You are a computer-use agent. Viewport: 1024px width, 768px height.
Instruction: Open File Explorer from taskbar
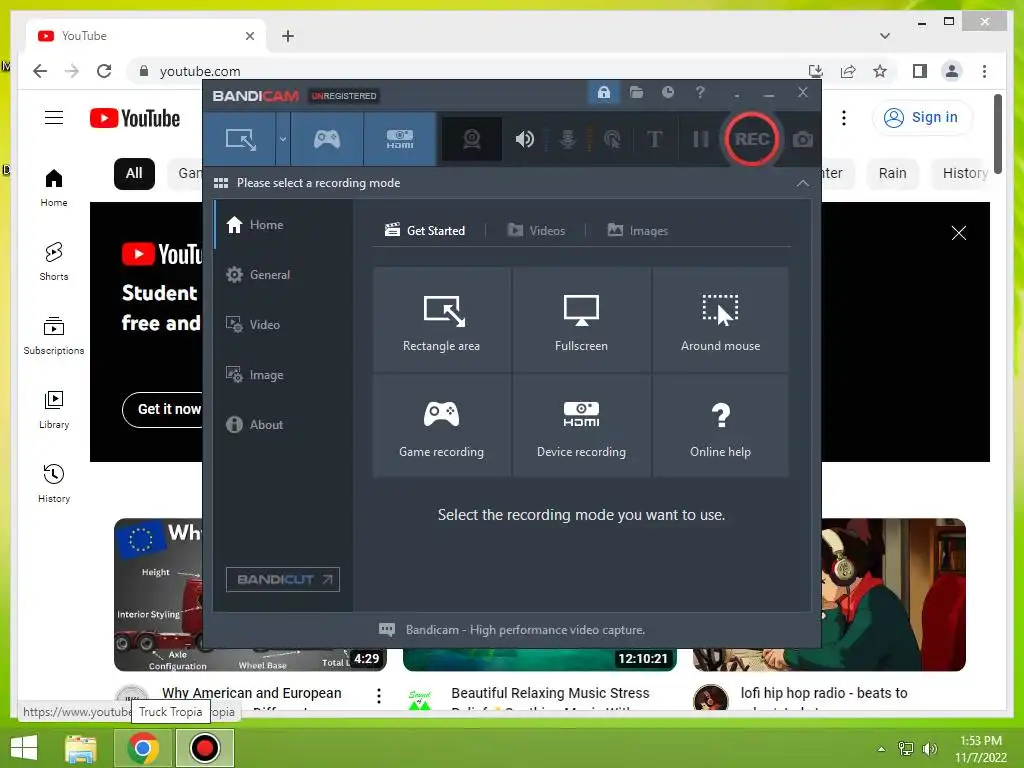(x=81, y=748)
